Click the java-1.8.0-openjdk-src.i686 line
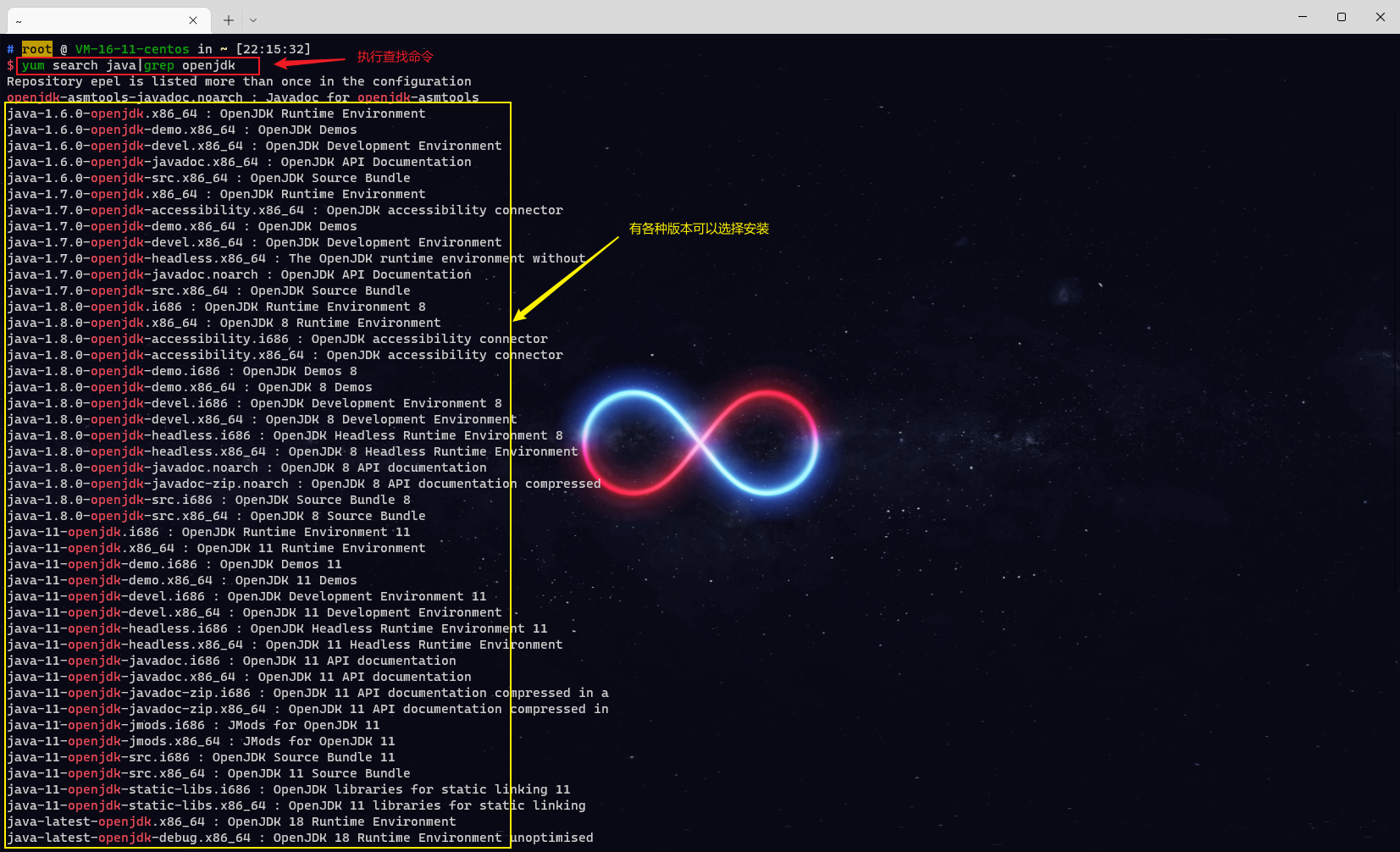Screen dimensions: 1400x852 point(208,500)
